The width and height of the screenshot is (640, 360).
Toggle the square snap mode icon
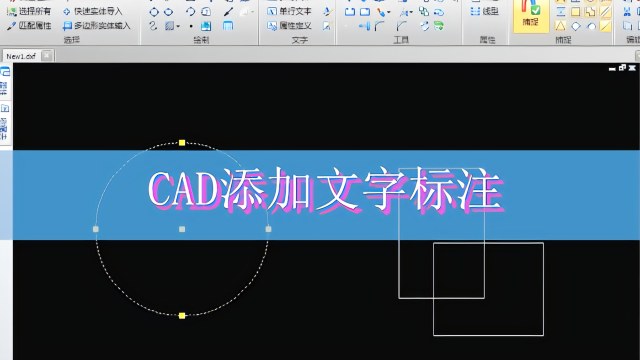(x=576, y=12)
